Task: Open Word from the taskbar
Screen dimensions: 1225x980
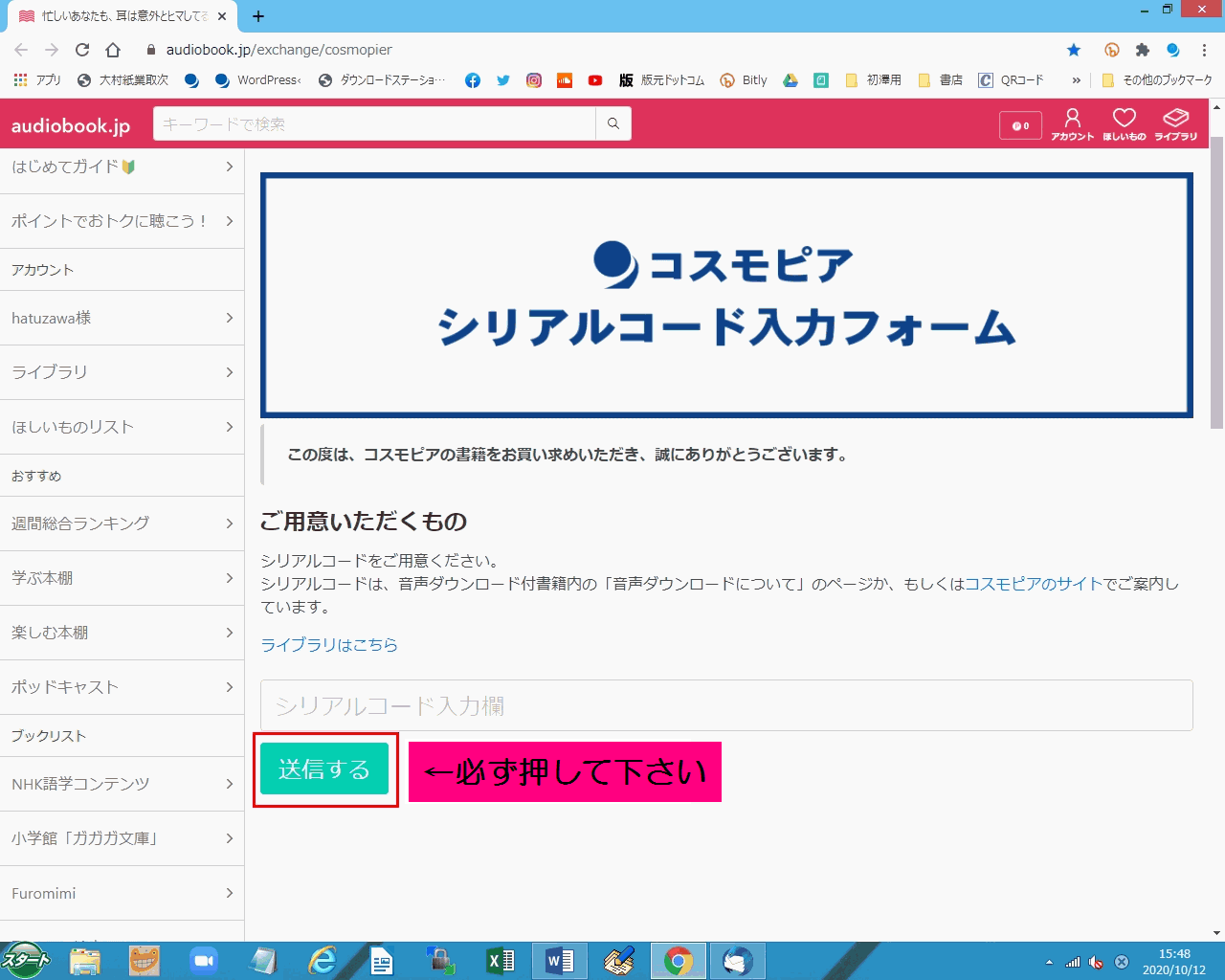Action: click(x=560, y=961)
